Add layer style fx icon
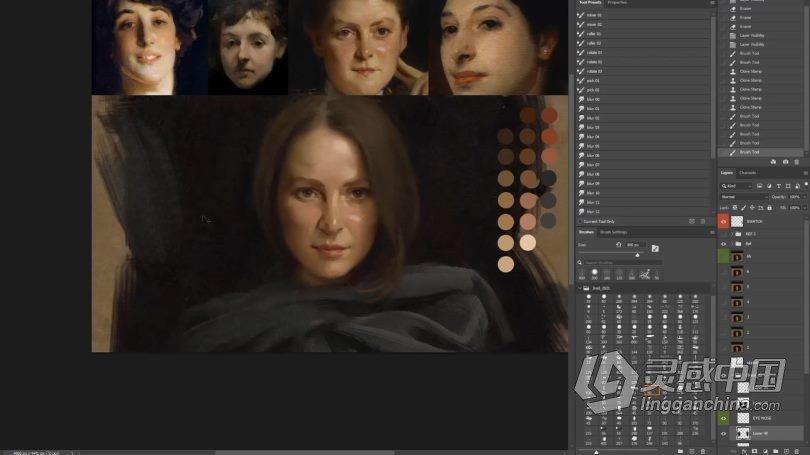This screenshot has width=810, height=455. click(744, 451)
